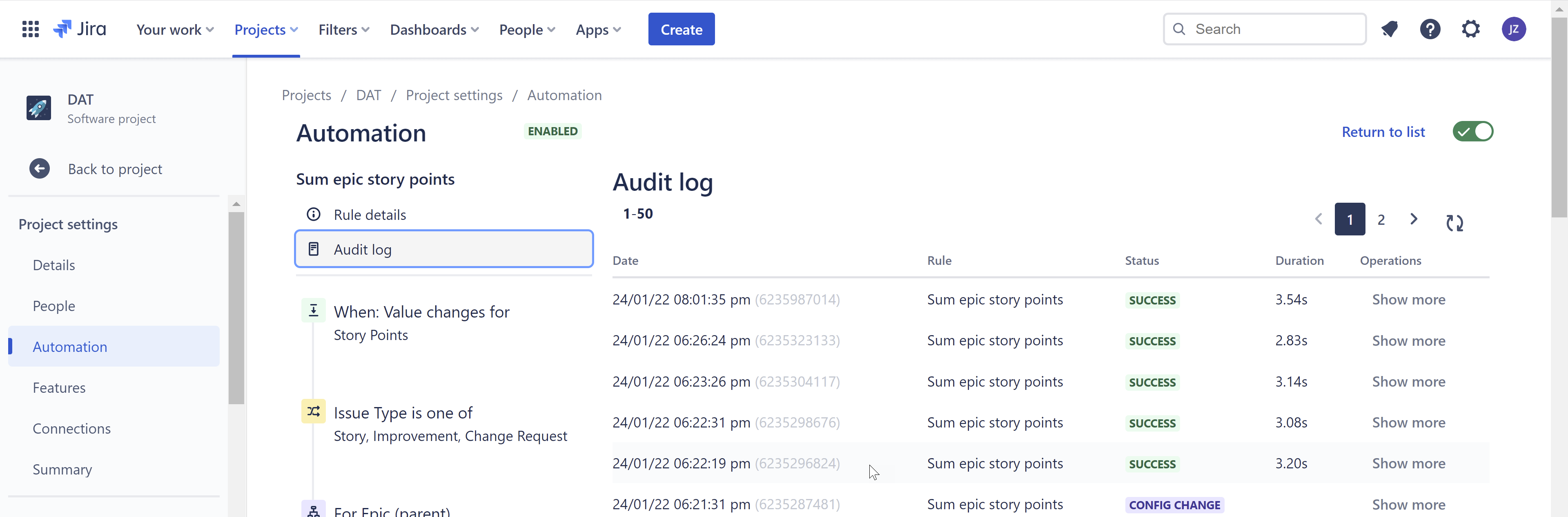Expand the Projects dropdown
Screen dimensions: 1568x517
coord(265,29)
